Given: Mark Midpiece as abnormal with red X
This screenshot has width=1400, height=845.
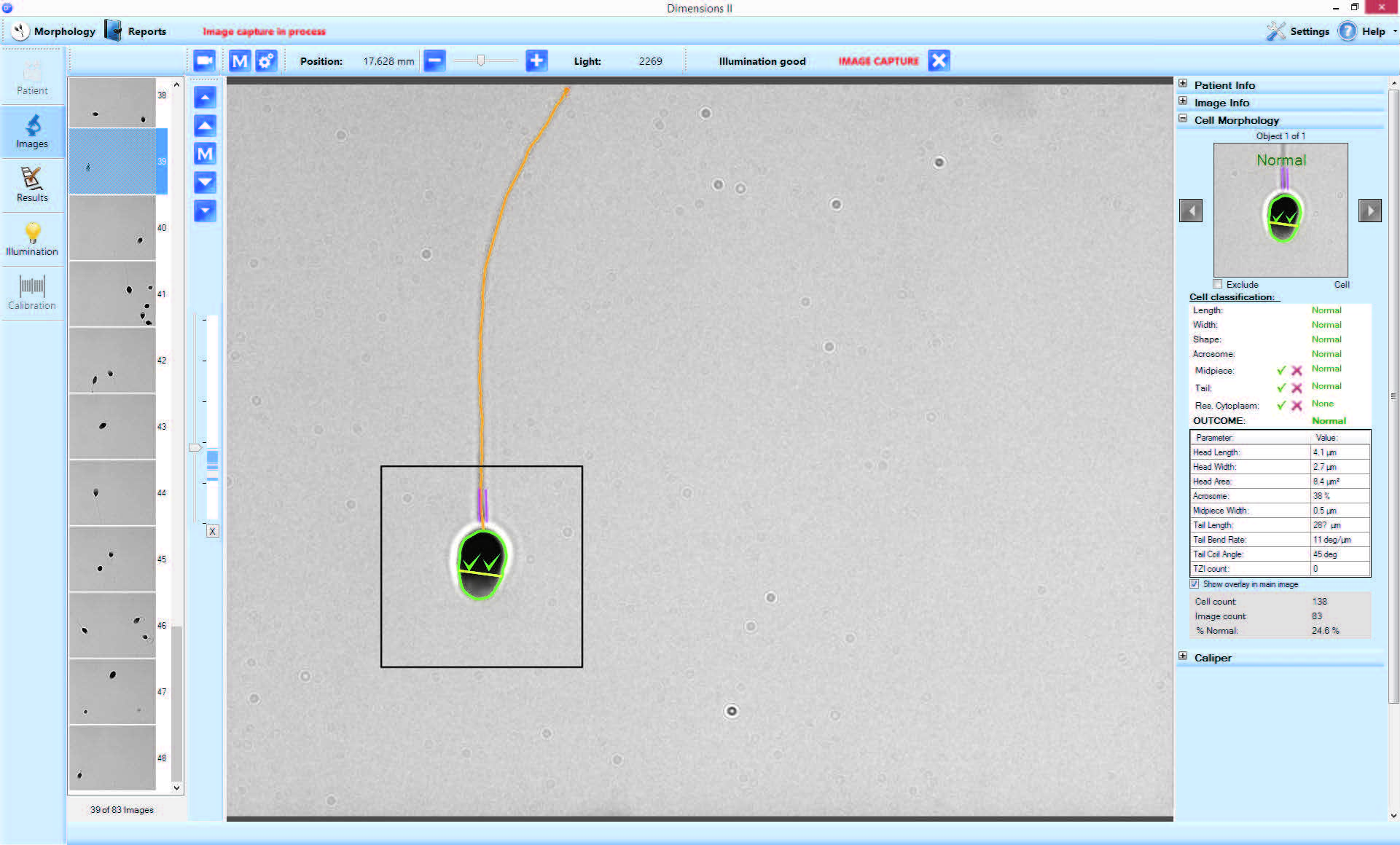Looking at the screenshot, I should click(1297, 370).
